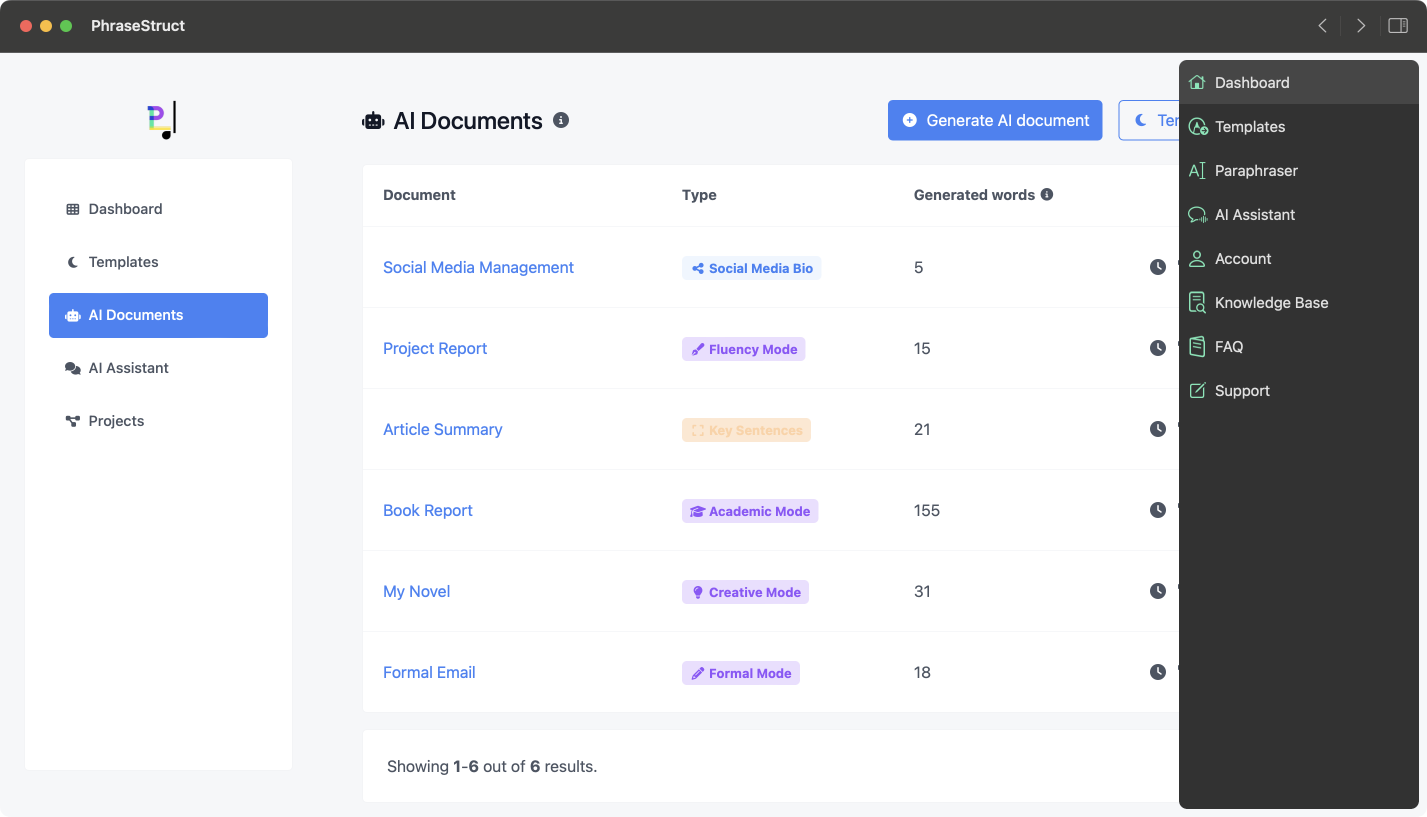Select Knowledge Base in the dropdown menu
The height and width of the screenshot is (817, 1427).
1270,303
